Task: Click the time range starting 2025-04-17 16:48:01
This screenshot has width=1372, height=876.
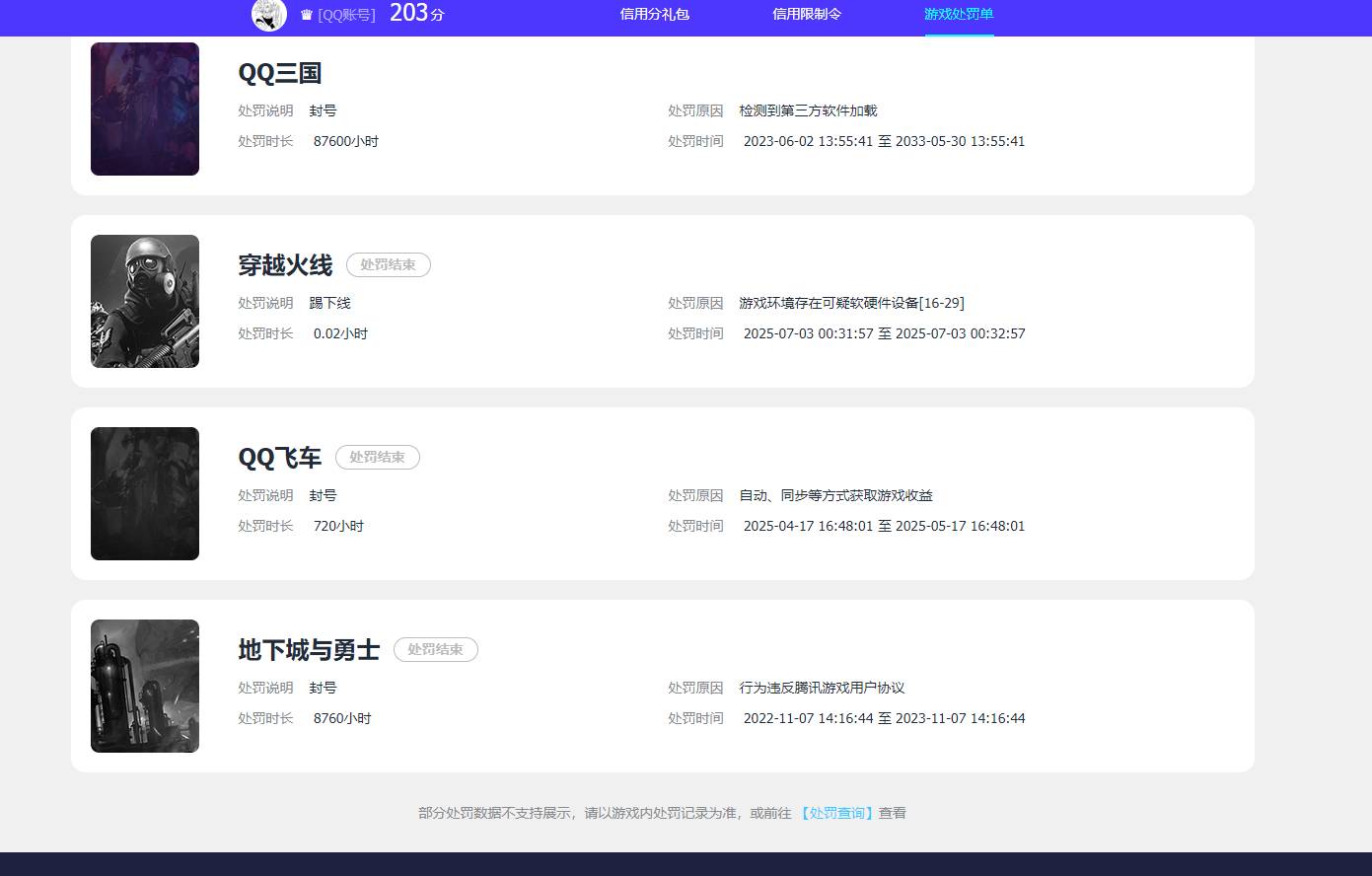Action: [x=885, y=526]
